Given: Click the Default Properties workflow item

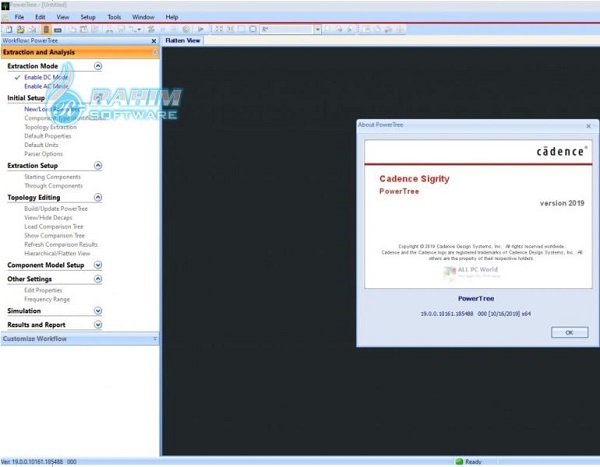Looking at the screenshot, I should point(48,136).
